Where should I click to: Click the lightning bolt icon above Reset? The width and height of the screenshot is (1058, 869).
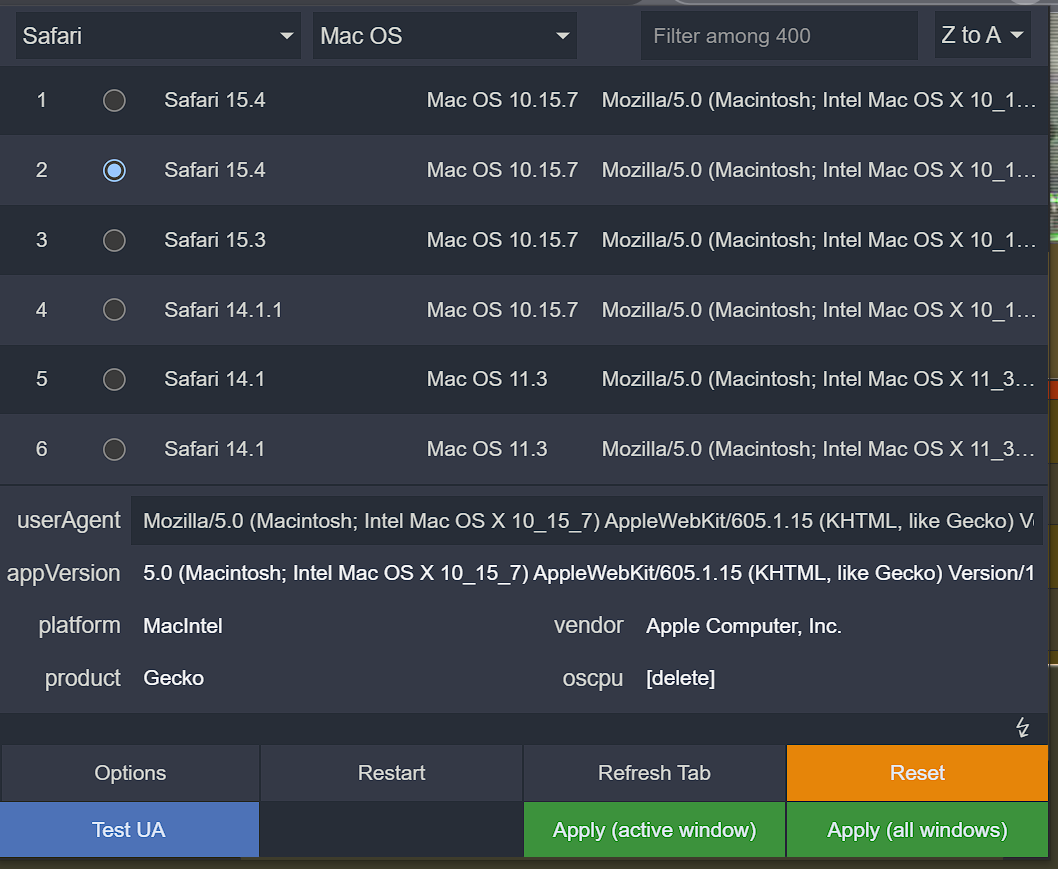(1023, 727)
